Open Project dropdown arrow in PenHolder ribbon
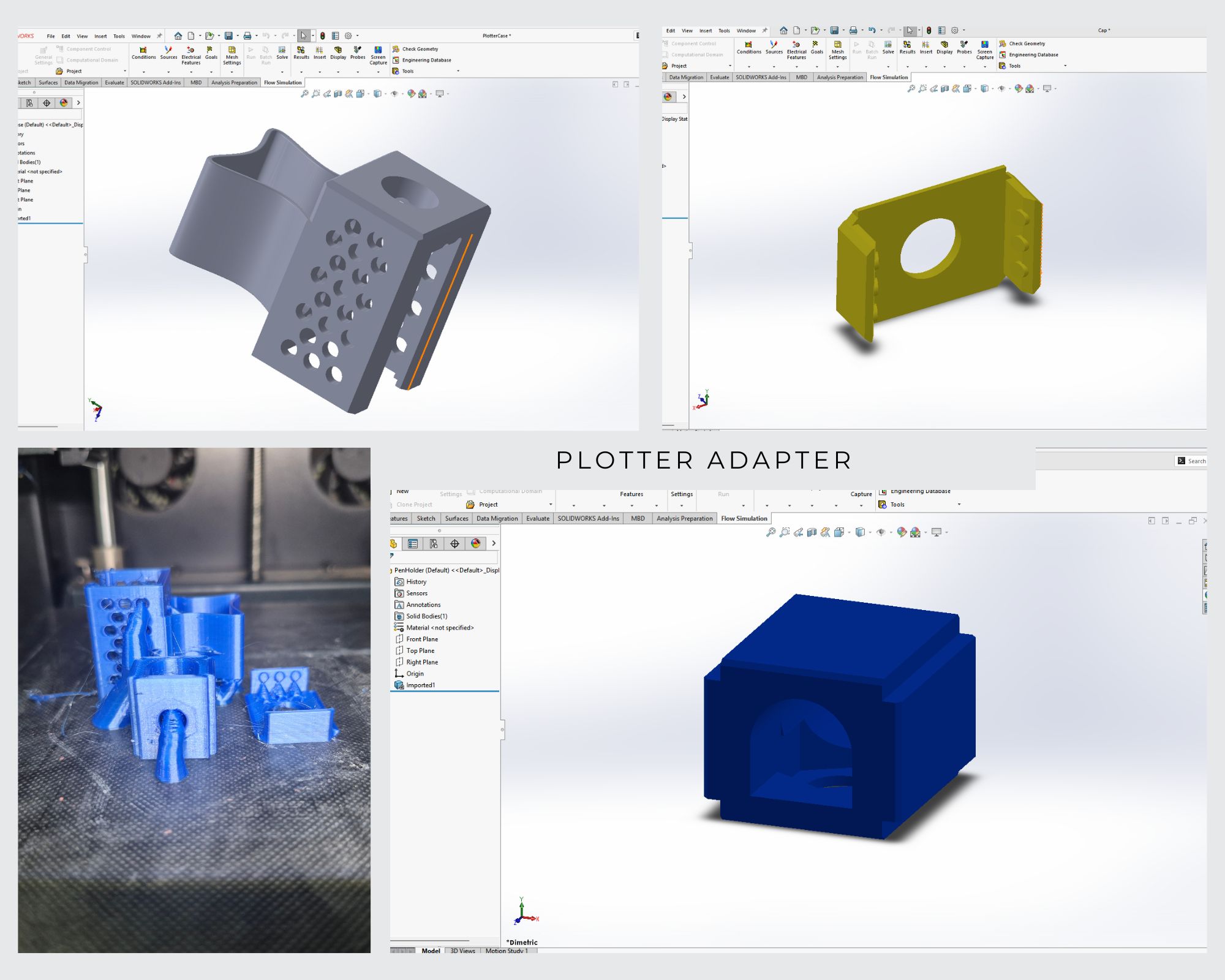The image size is (1225, 980). (551, 505)
